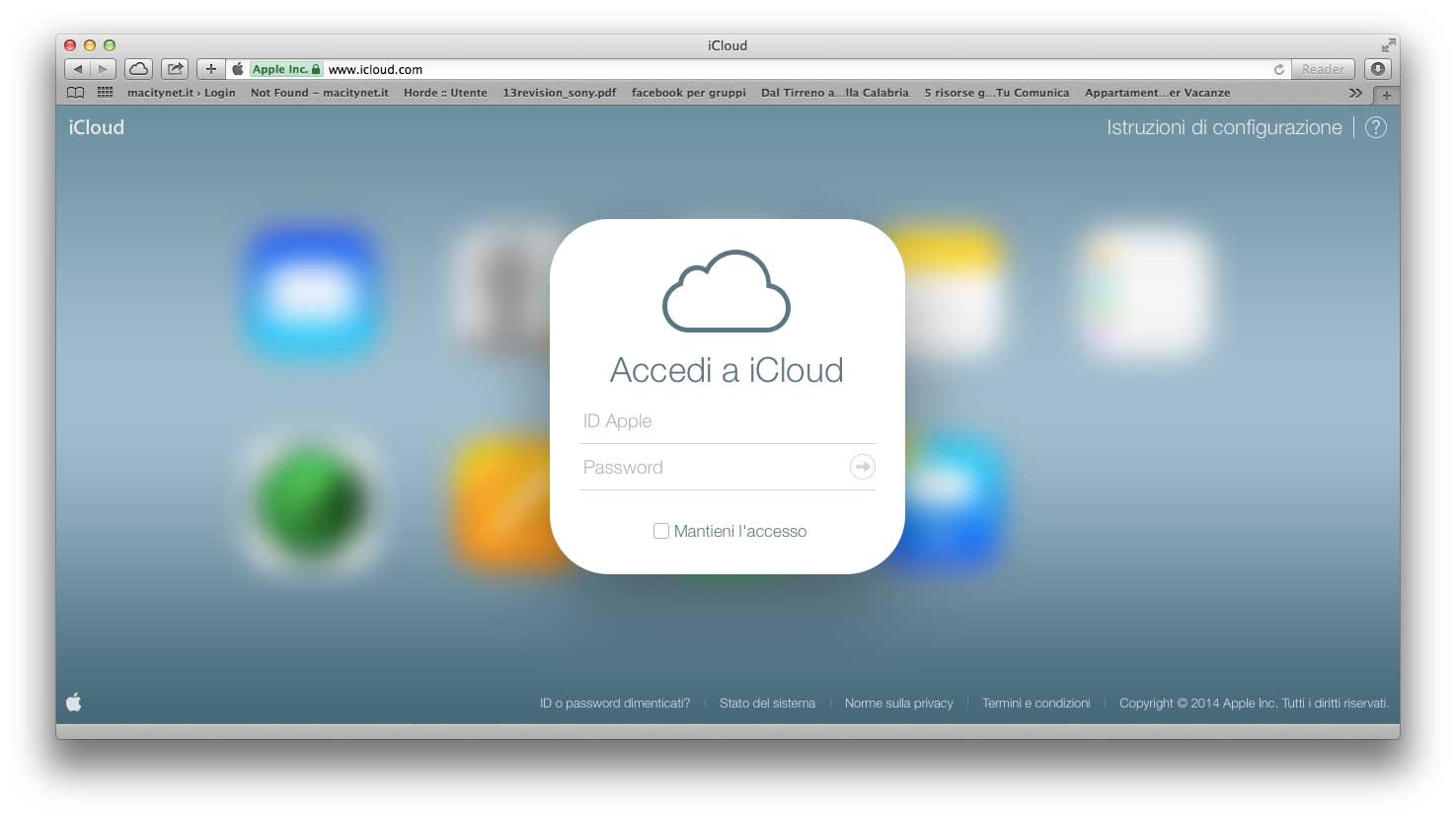Click the iCloud window title text
Image resolution: width=1456 pixels, height=817 pixels.
(728, 45)
